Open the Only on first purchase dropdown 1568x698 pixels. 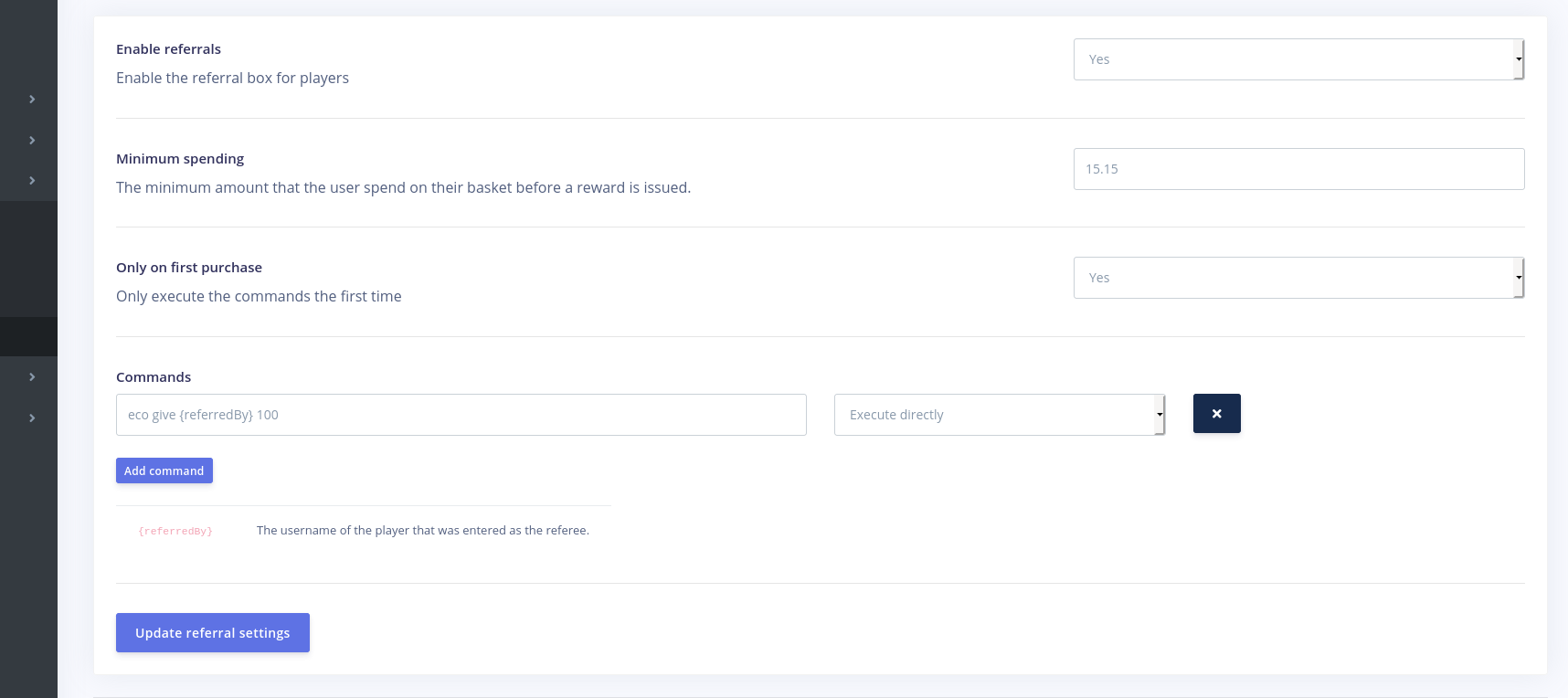(1298, 278)
